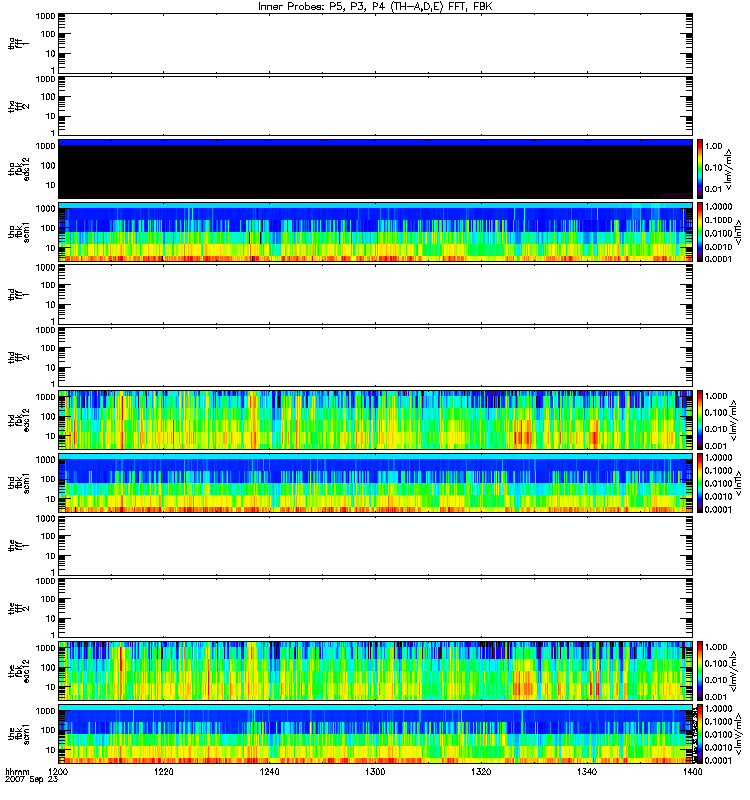Click the 'the fff 2' y-axis label
This screenshot has width=750, height=800.
(x=19, y=608)
